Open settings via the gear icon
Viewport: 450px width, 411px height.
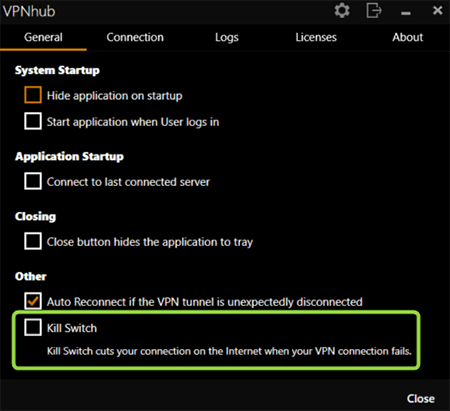click(x=342, y=11)
